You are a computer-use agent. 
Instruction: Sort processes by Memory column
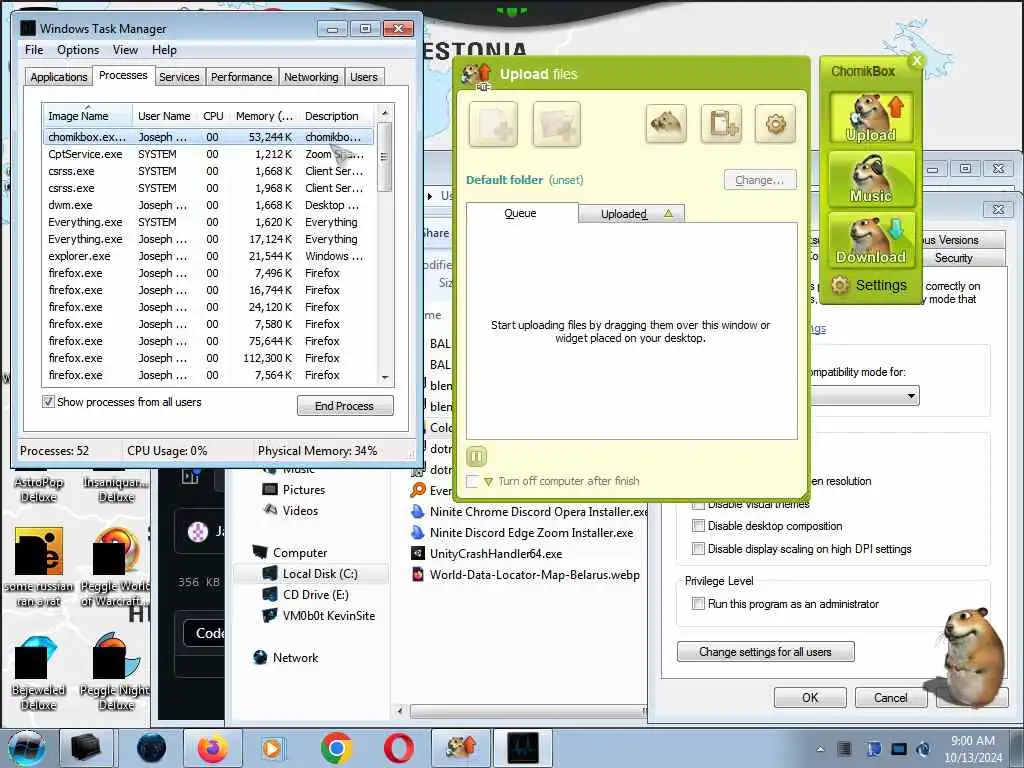pyautogui.click(x=264, y=116)
